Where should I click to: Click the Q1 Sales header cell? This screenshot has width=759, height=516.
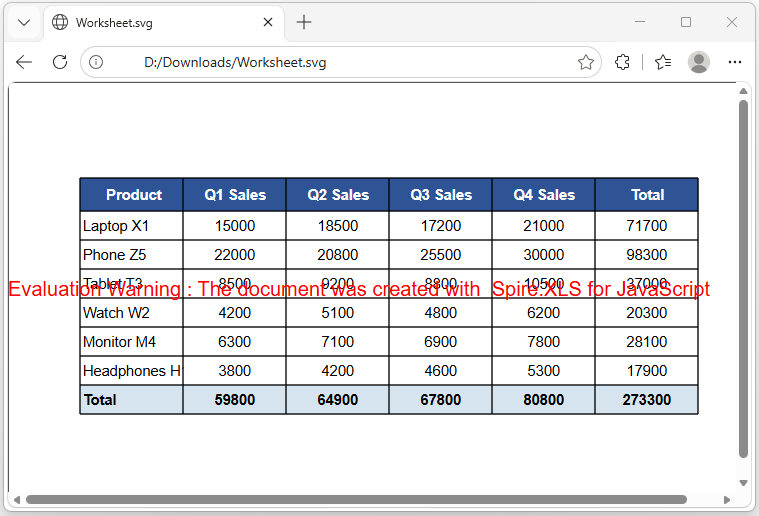pyautogui.click(x=235, y=195)
